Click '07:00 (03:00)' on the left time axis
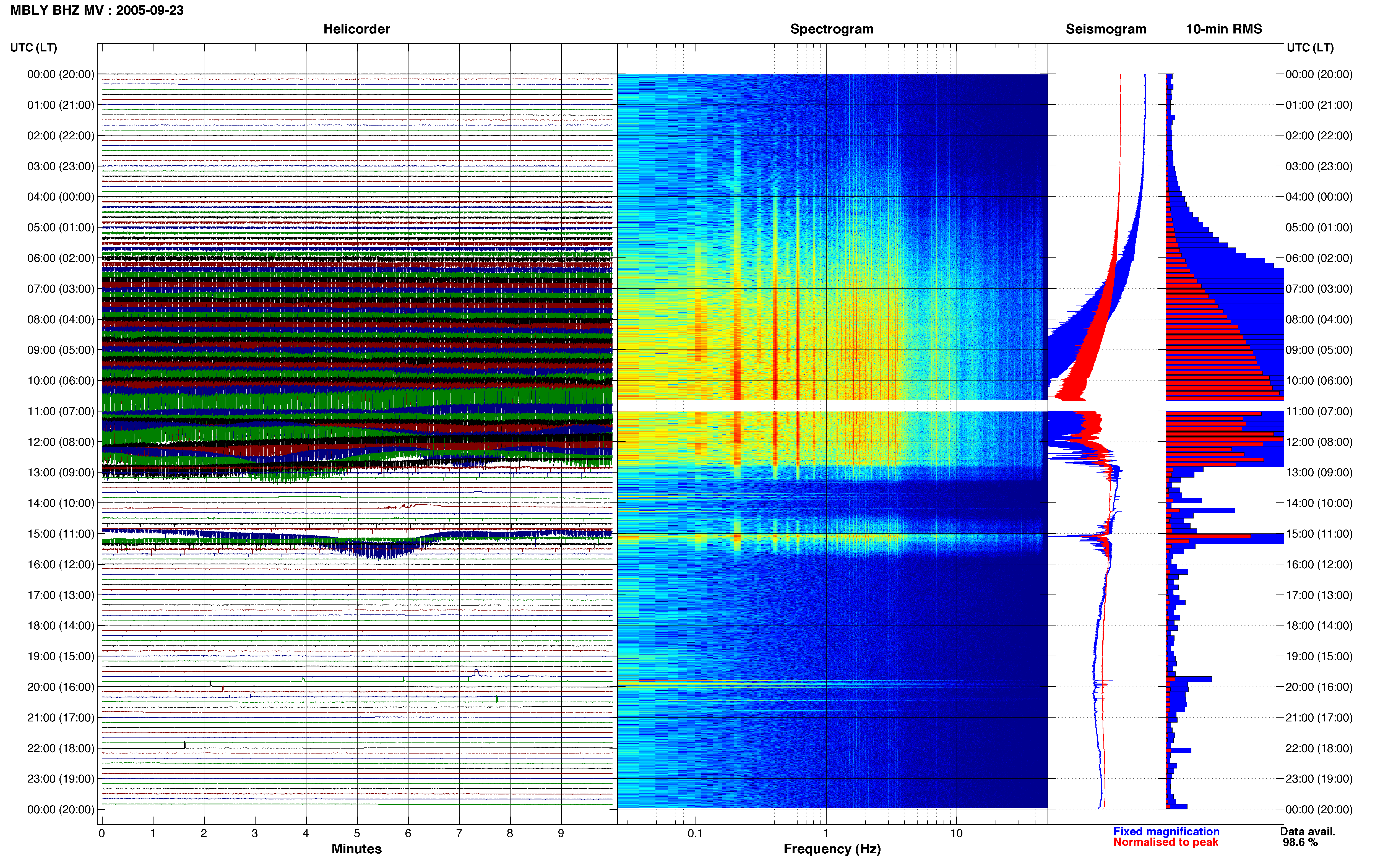The image size is (1388, 868). 61,289
